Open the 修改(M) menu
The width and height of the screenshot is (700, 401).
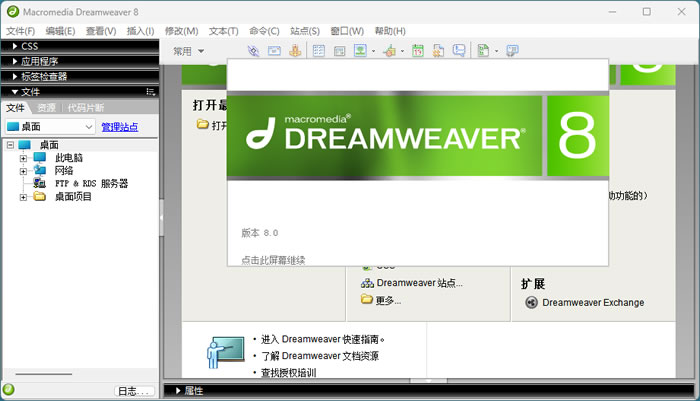click(181, 31)
